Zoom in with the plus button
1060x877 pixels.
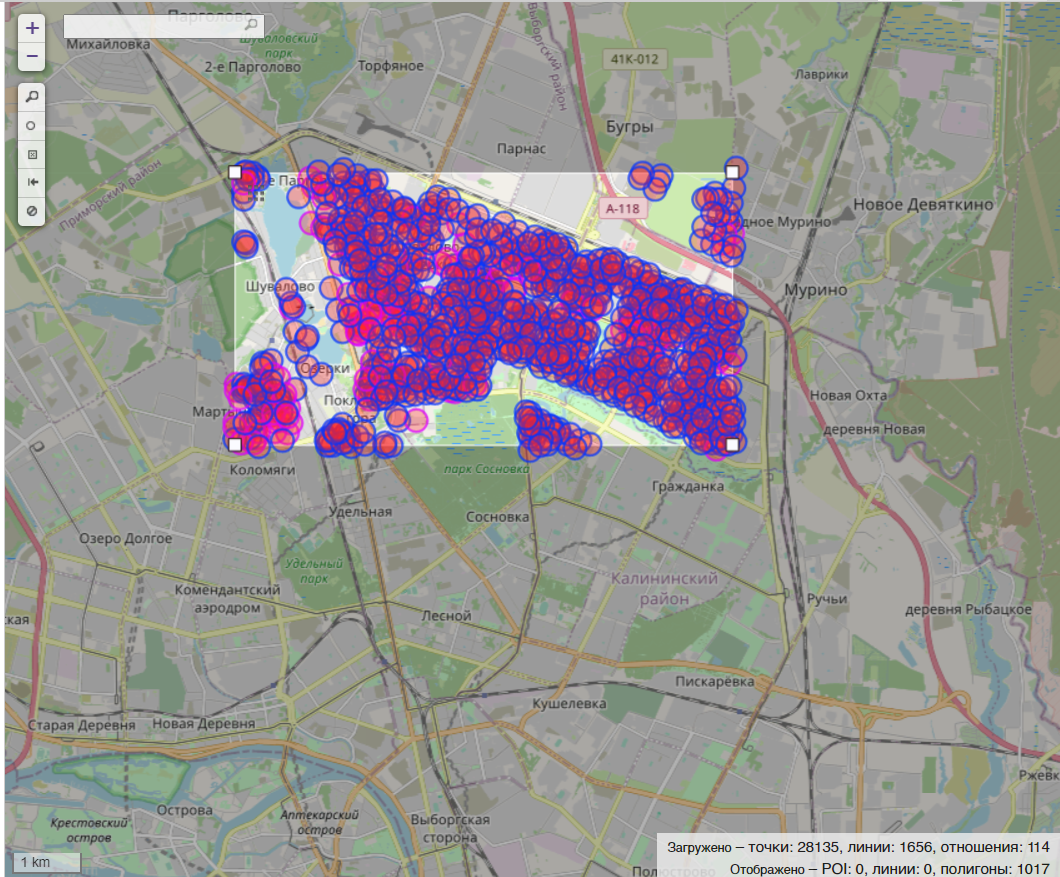click(32, 28)
